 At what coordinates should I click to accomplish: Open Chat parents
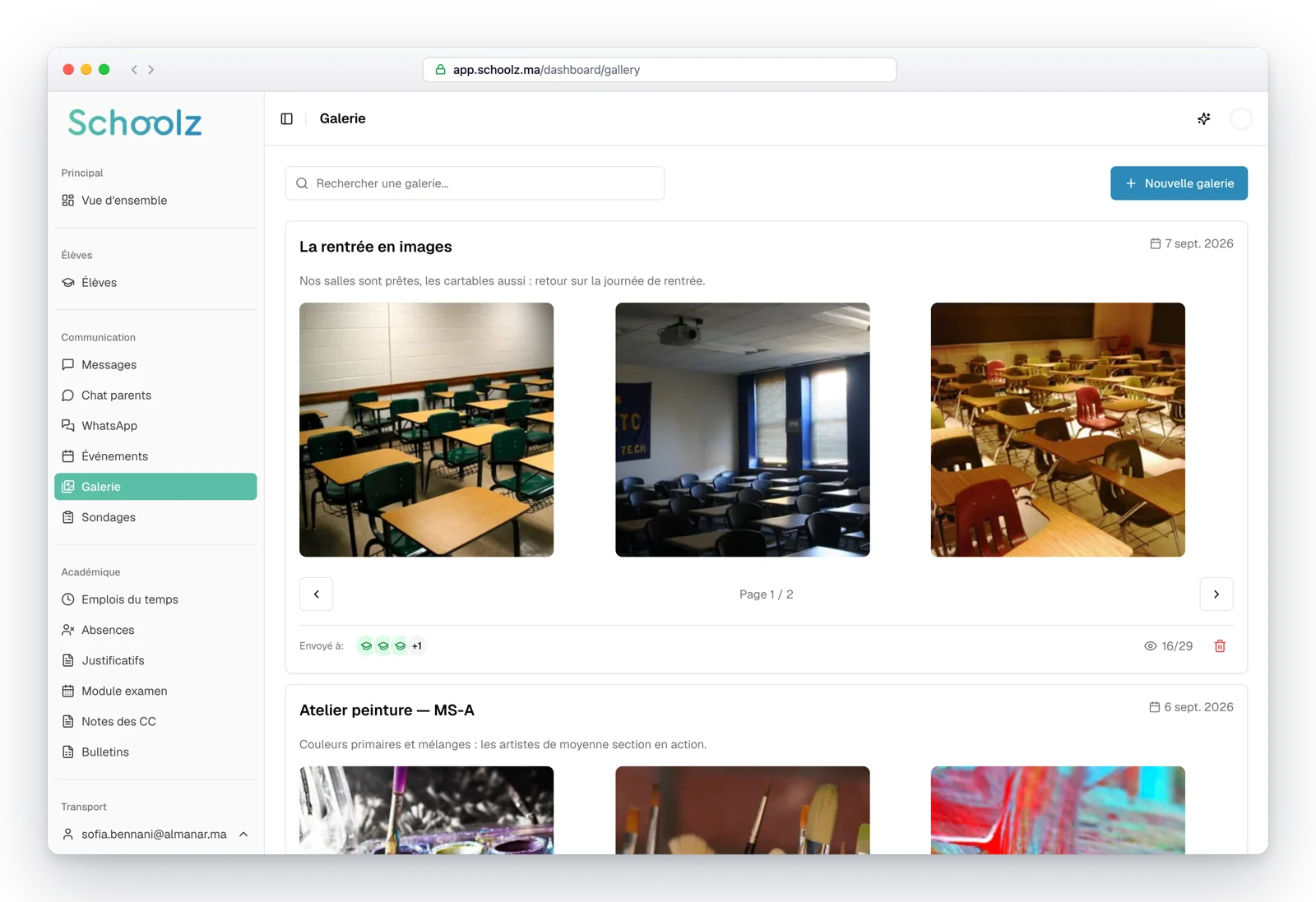click(x=155, y=395)
